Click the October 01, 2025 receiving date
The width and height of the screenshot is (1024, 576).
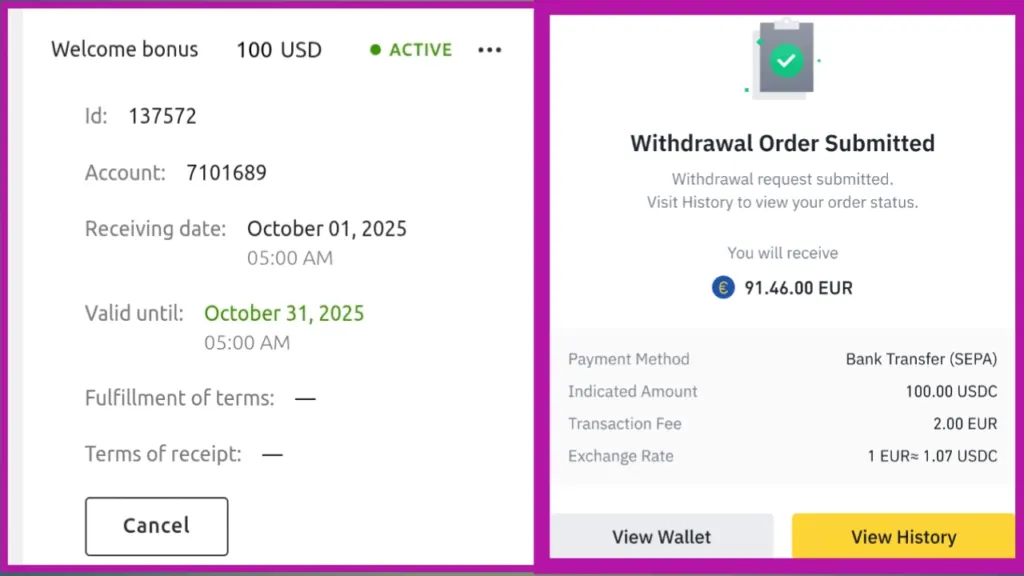[x=327, y=229]
